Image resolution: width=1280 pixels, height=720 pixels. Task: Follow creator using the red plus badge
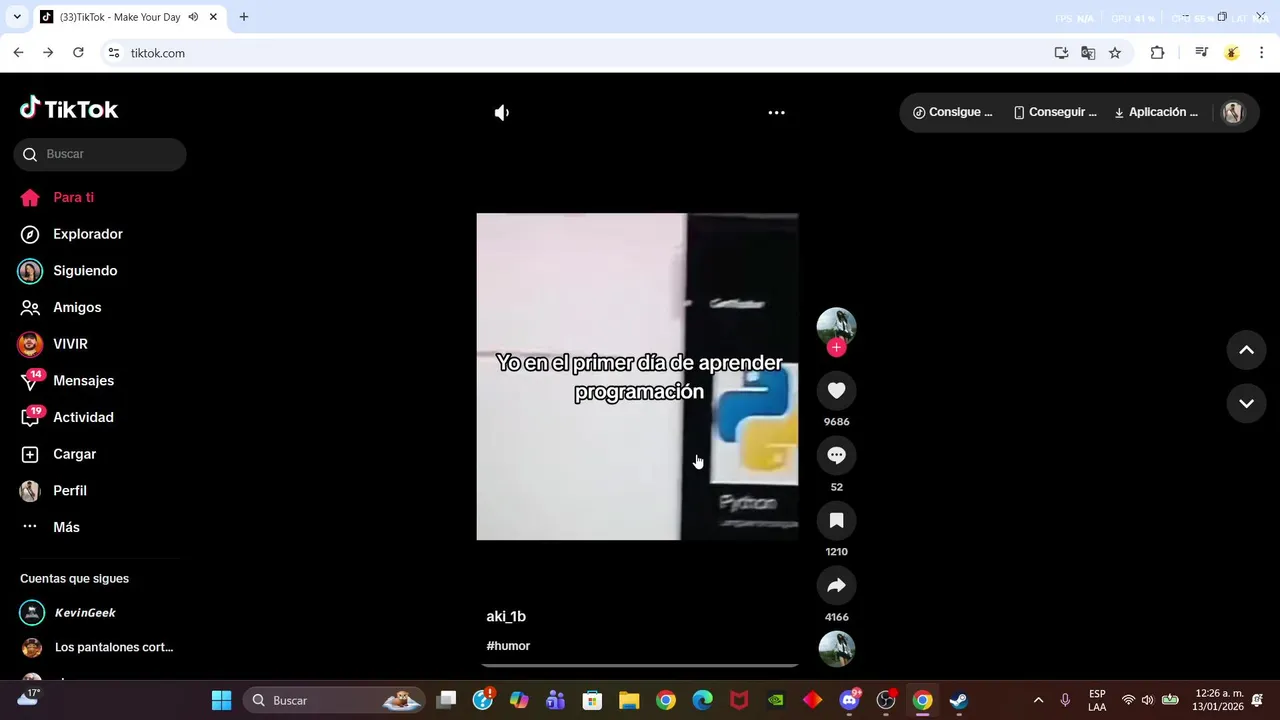[x=837, y=347]
